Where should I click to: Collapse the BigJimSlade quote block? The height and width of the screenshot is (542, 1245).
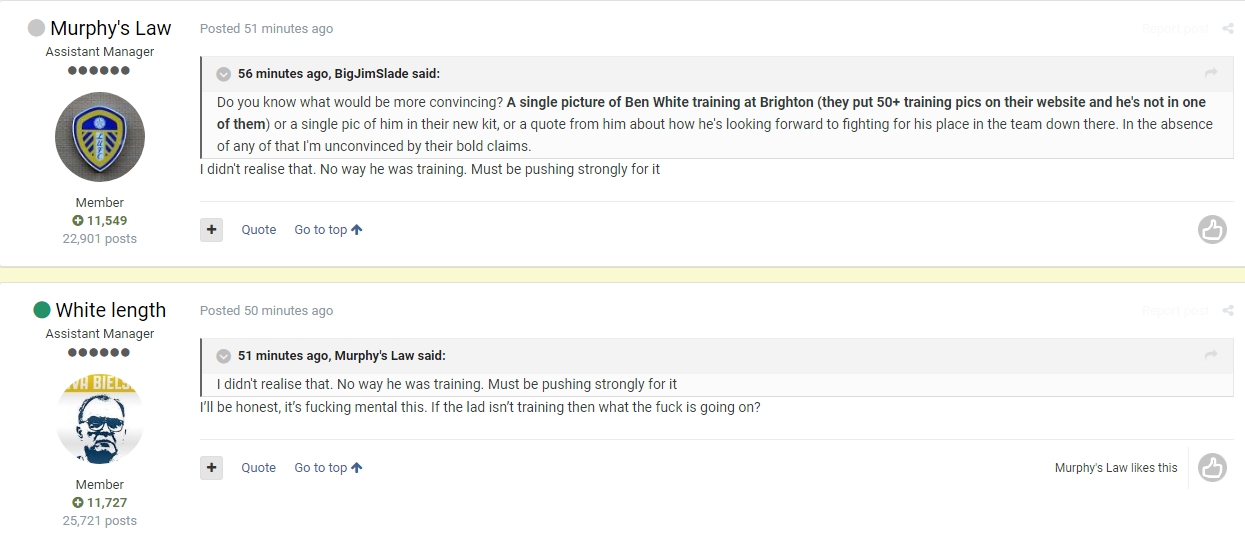click(224, 74)
